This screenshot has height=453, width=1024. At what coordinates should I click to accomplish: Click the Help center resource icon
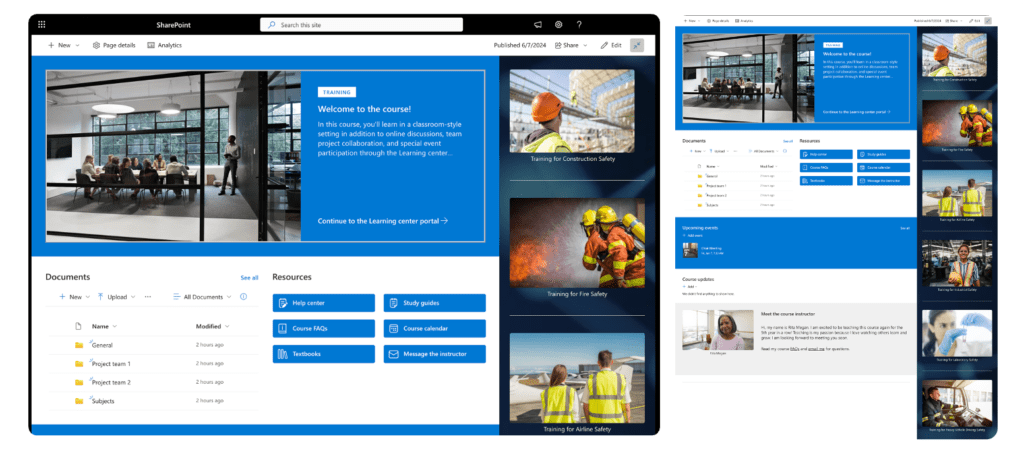[283, 303]
